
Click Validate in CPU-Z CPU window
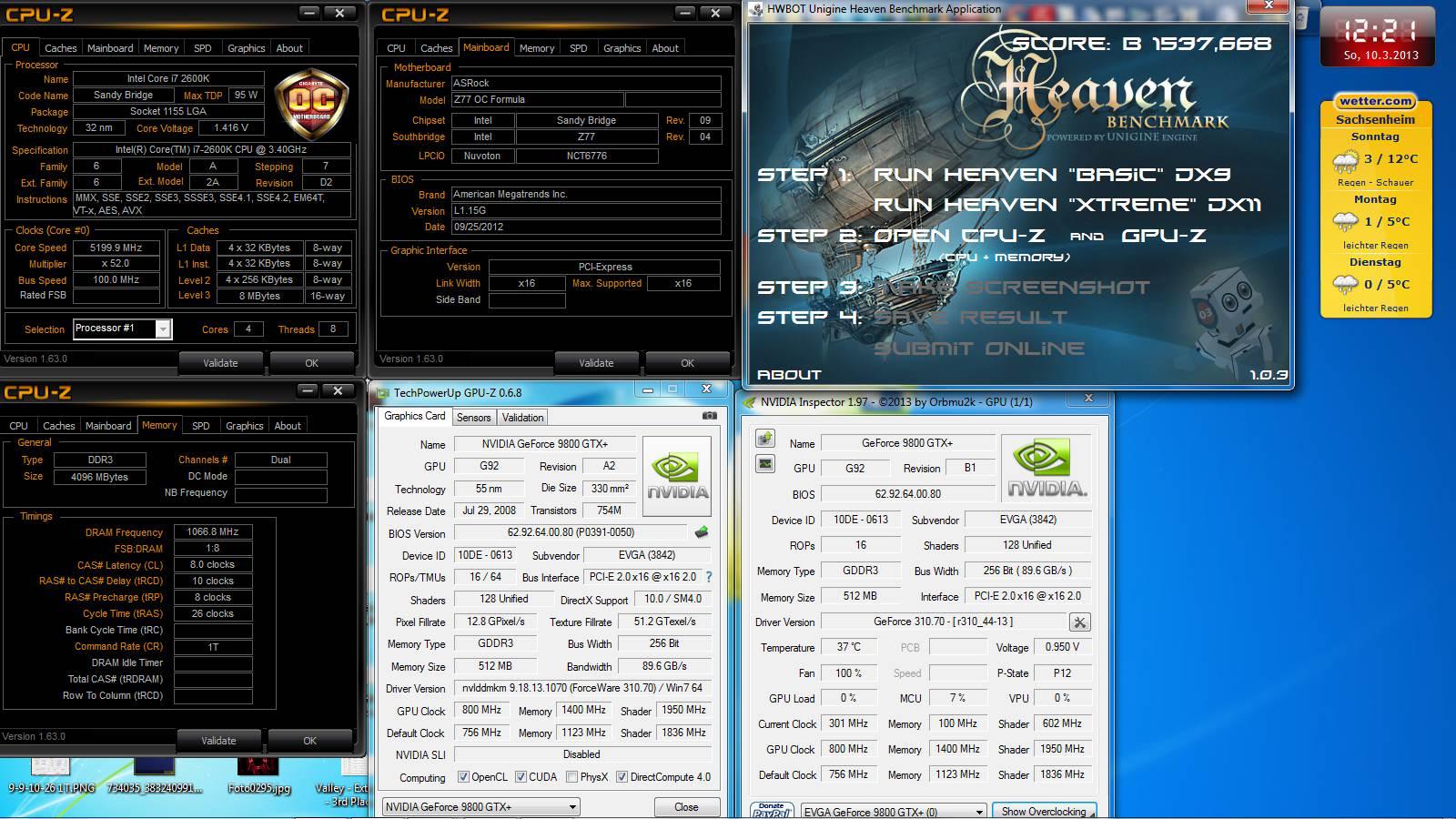220,362
